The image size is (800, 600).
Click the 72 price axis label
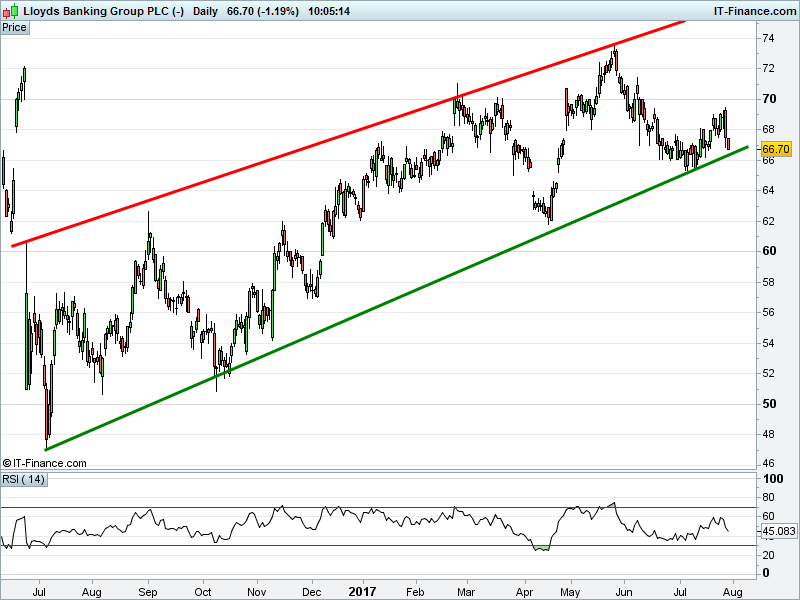768,68
